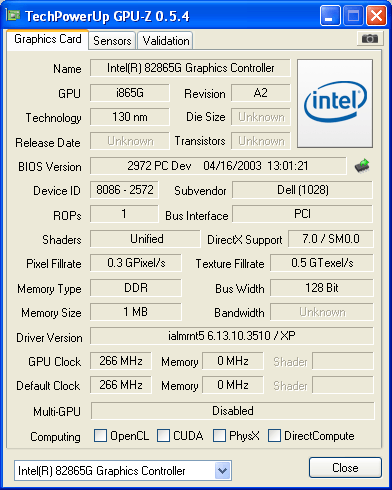392x490 pixels.
Task: Click the Bus Interface field showing PCI
Action: point(302,214)
